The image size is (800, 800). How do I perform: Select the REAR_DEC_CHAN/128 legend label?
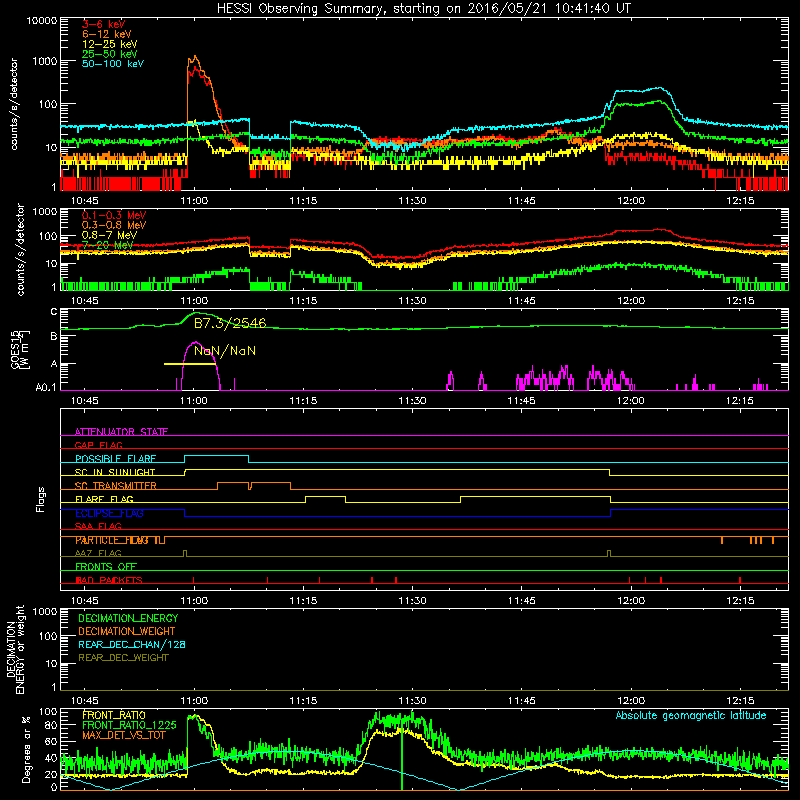click(x=132, y=645)
